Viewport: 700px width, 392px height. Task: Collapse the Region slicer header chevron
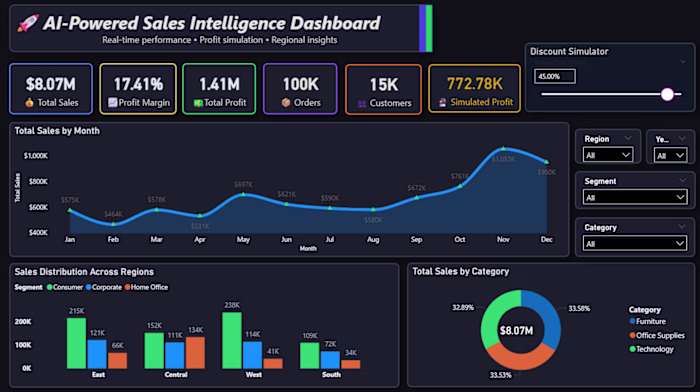(x=628, y=138)
